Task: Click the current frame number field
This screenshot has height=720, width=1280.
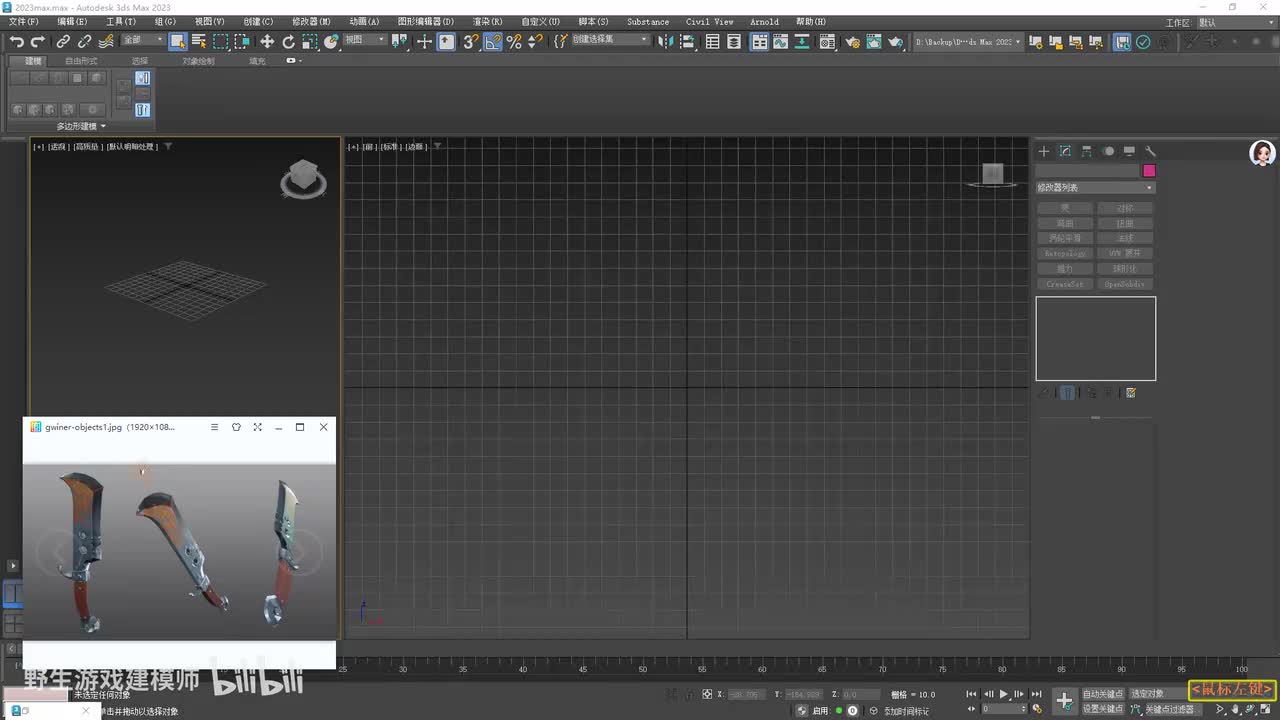Action: click(x=1004, y=709)
